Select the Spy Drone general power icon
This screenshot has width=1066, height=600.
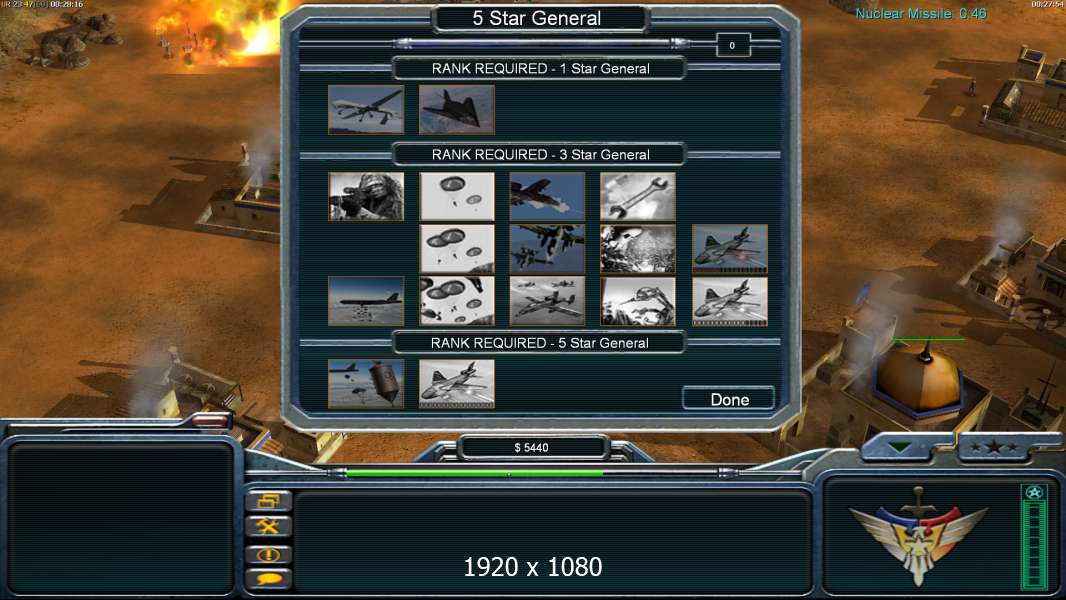coord(366,109)
